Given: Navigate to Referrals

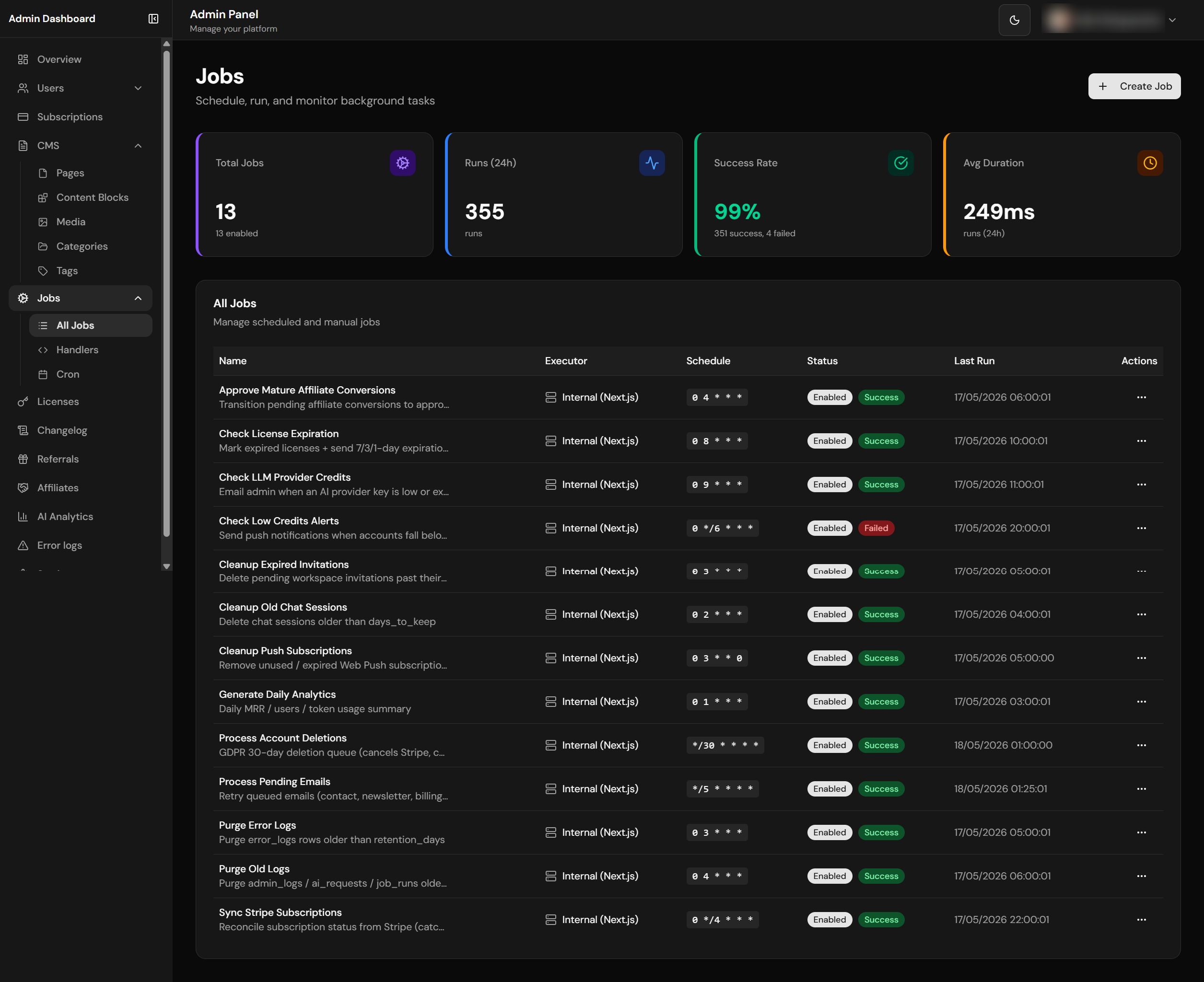Looking at the screenshot, I should click(x=81, y=459).
